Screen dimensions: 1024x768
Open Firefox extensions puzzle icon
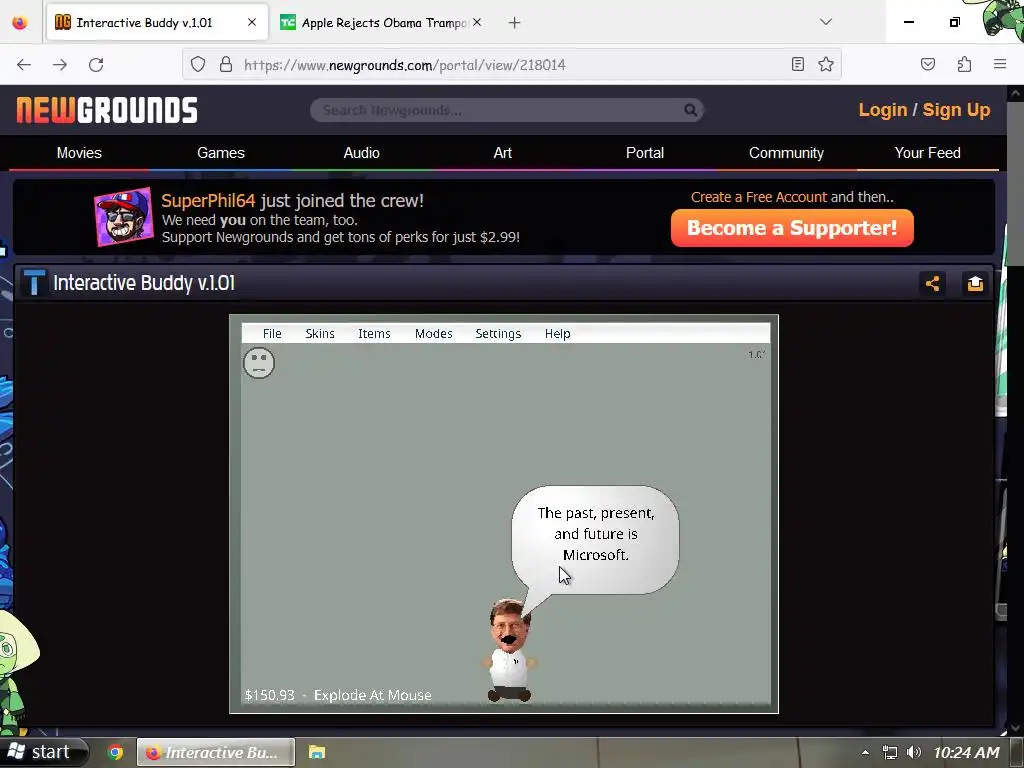964,64
